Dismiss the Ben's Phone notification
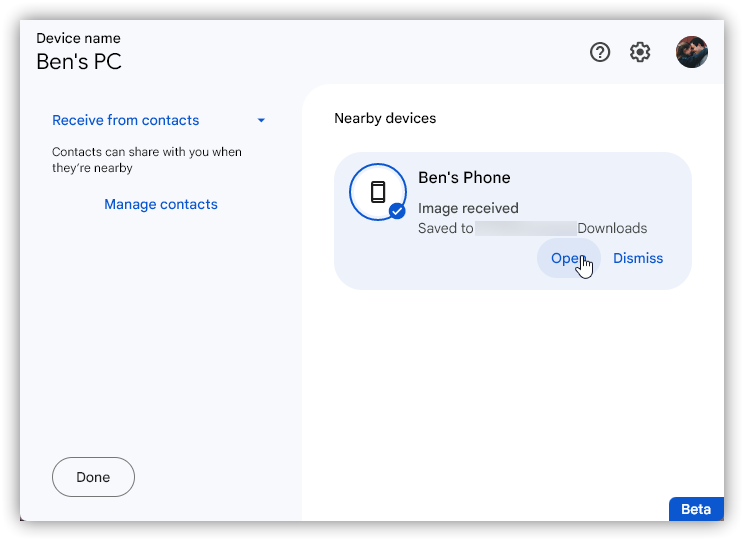This screenshot has width=744, height=541. click(x=638, y=258)
